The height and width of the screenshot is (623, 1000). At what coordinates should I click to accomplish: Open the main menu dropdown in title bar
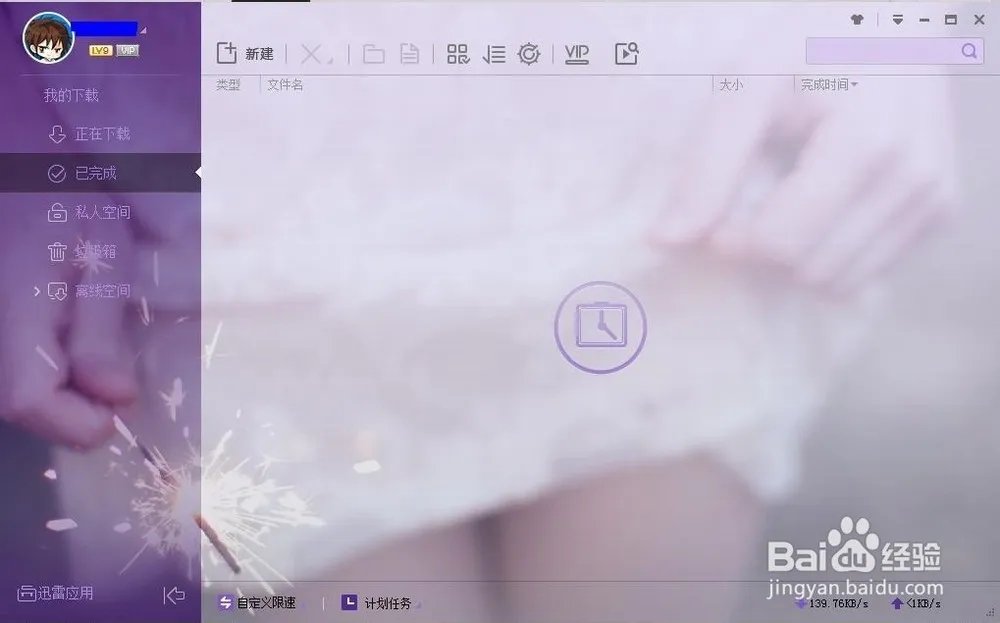(x=898, y=19)
